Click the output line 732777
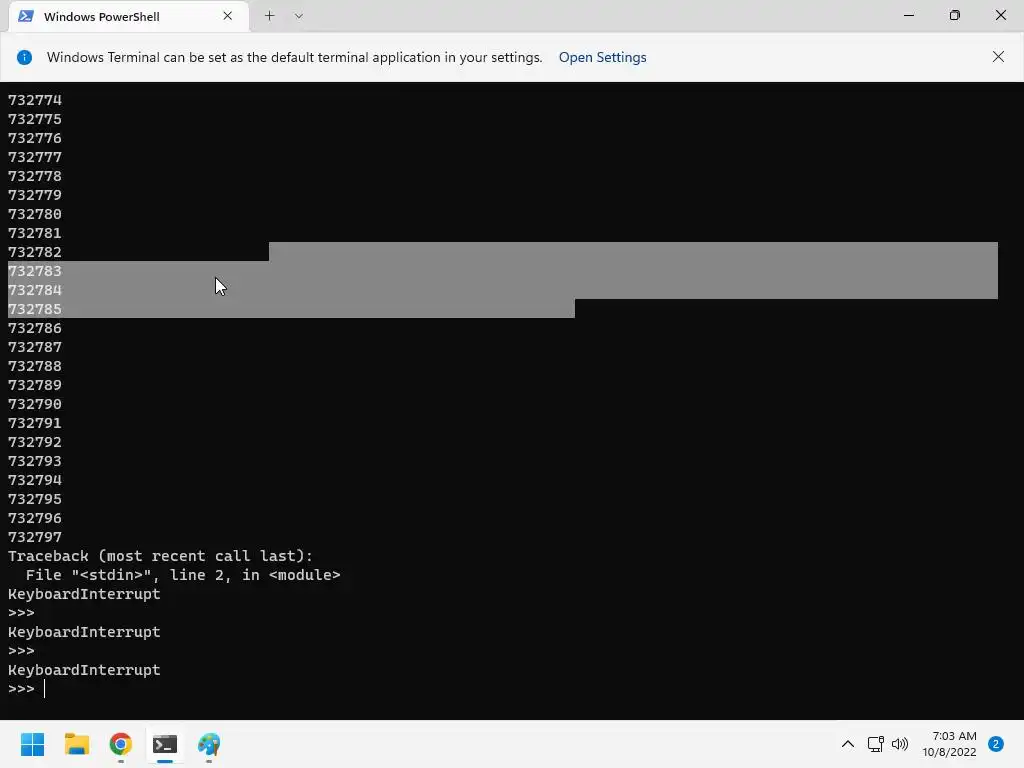Viewport: 1024px width, 768px height. tap(35, 157)
